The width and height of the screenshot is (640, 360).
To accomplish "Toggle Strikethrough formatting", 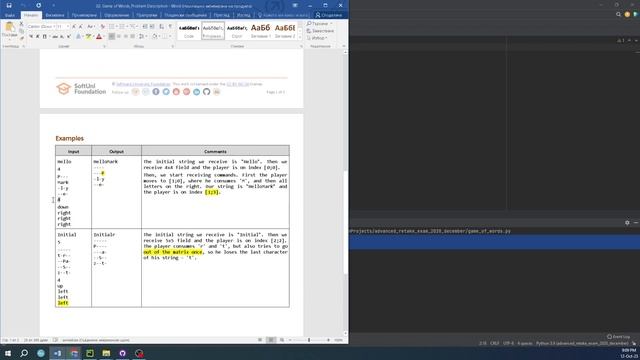I will (55, 37).
